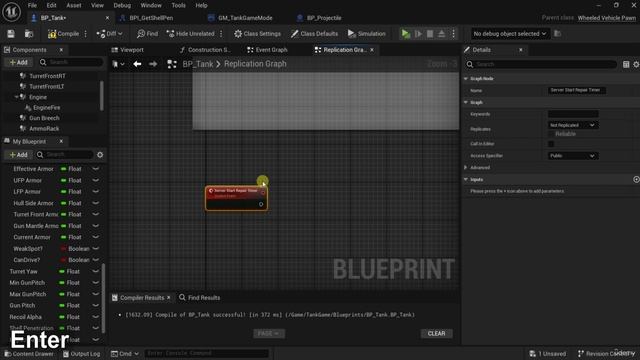Start Simulation mode
This screenshot has height=360, width=640.
(367, 34)
